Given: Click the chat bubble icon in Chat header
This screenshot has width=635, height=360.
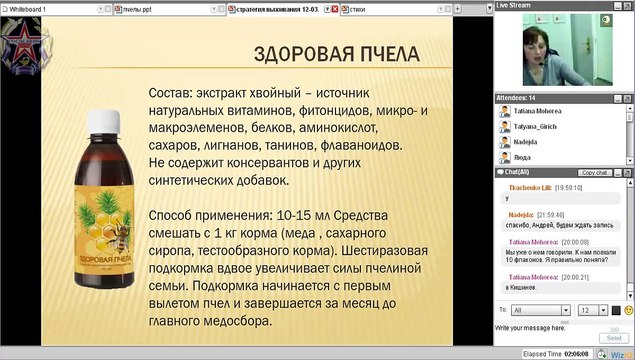Looking at the screenshot, I should [500, 173].
